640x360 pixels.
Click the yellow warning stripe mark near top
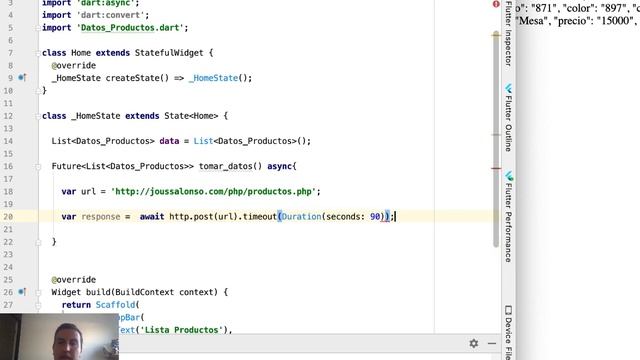(496, 36)
